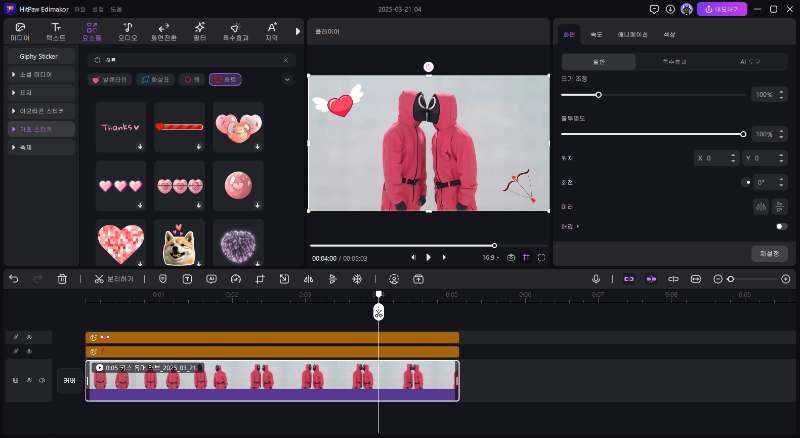Toggle the timeline snapping magnet icon
This screenshot has height=438, width=800.
[x=628, y=279]
